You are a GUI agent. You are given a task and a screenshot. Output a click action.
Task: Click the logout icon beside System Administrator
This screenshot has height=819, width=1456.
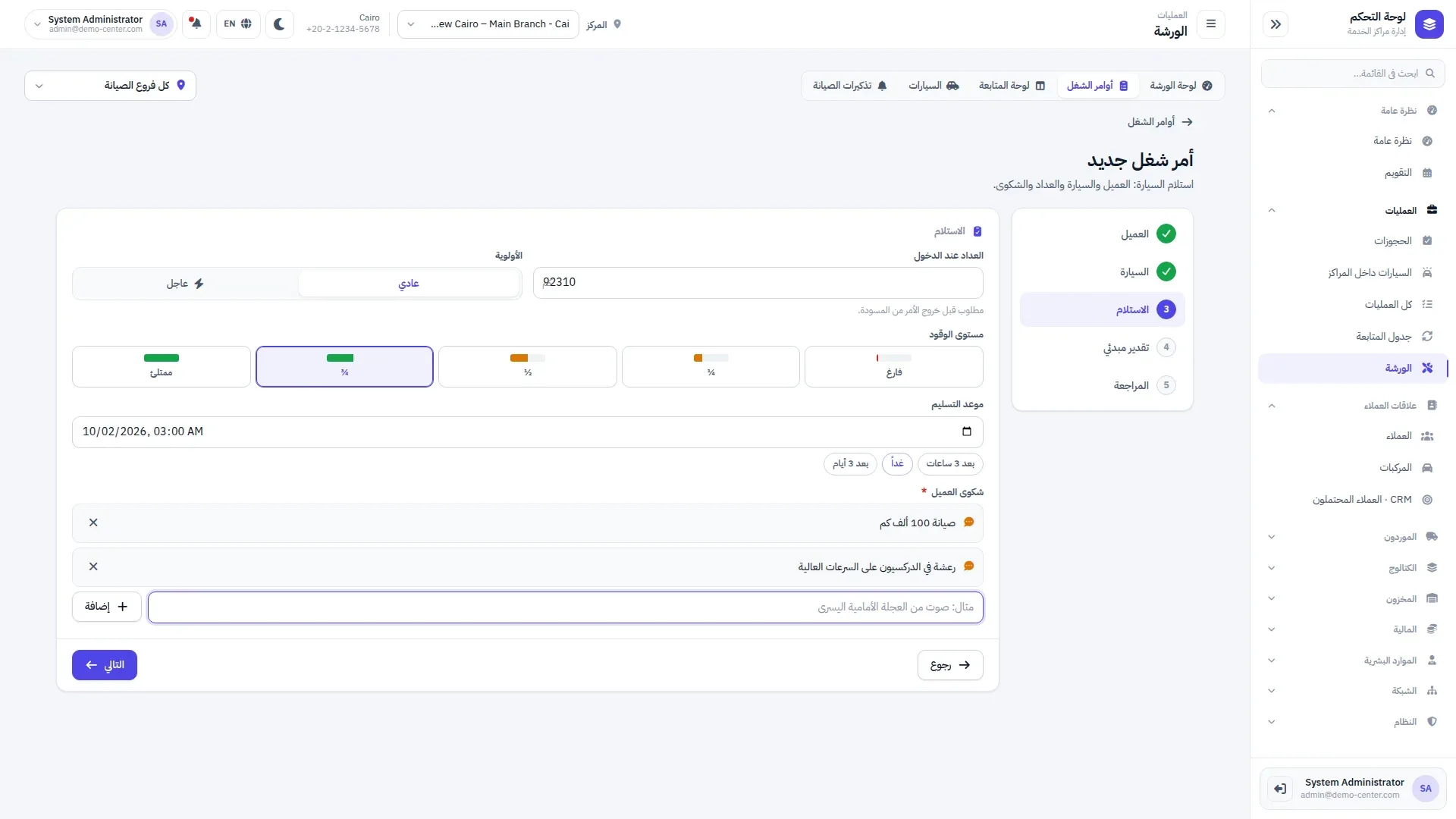[1280, 789]
